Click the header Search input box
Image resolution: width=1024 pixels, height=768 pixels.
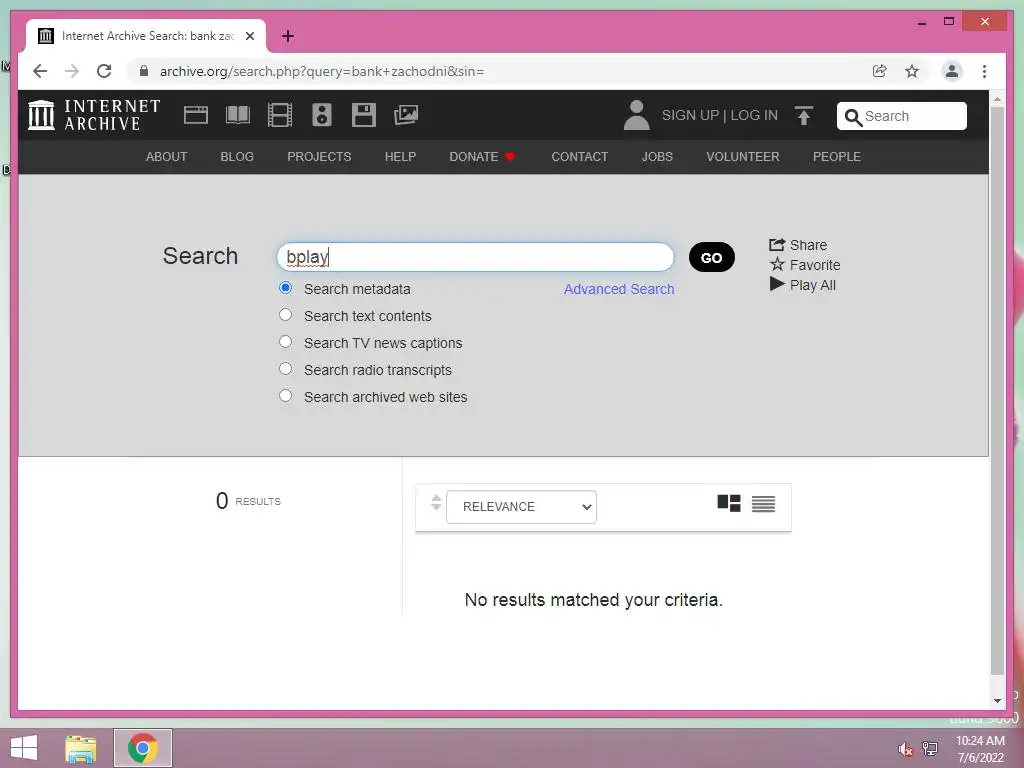[x=902, y=116]
